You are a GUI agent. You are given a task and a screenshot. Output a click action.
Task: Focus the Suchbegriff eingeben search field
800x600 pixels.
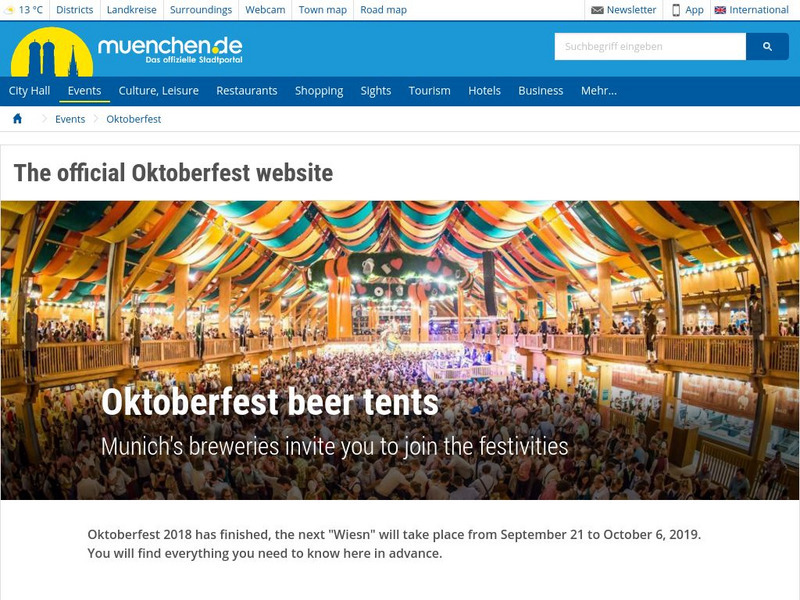[x=650, y=46]
